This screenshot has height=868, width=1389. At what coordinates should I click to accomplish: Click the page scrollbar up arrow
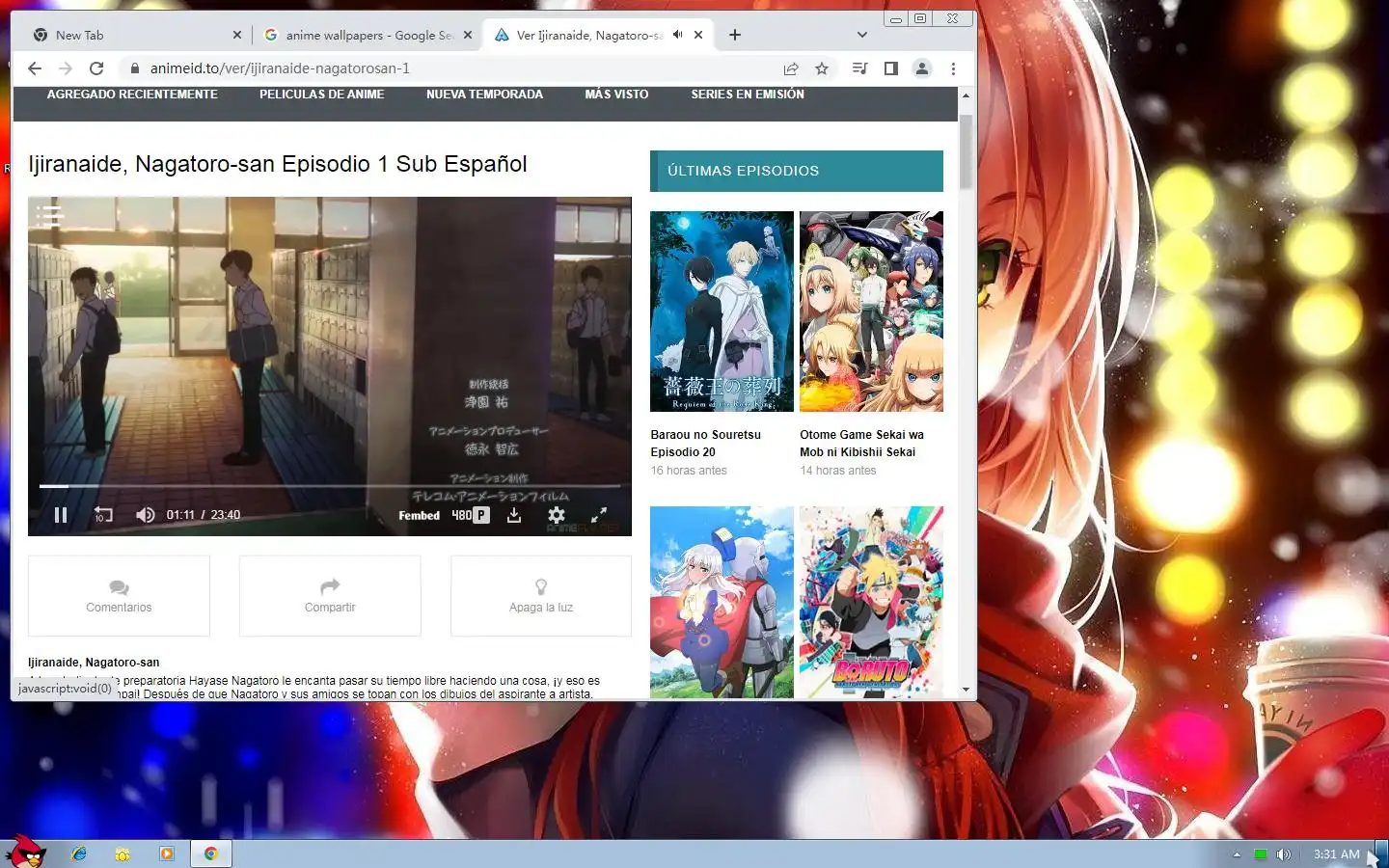tap(967, 95)
